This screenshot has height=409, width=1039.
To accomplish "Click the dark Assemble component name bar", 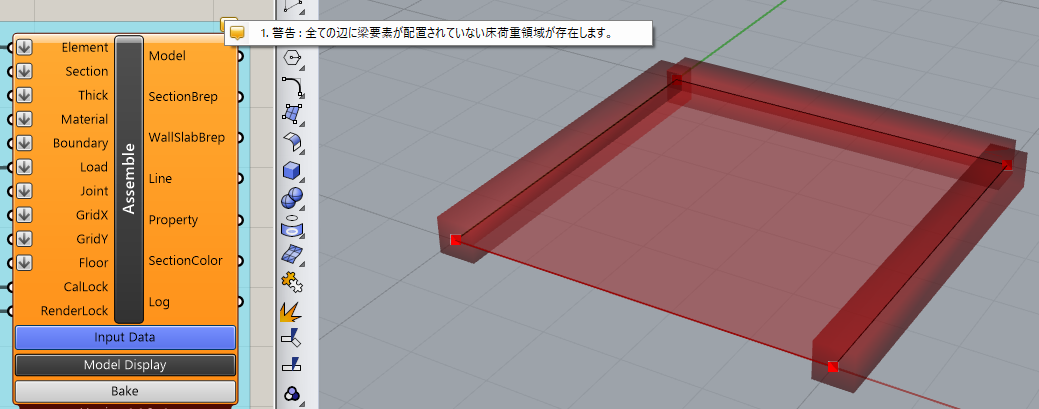I will click(x=129, y=180).
